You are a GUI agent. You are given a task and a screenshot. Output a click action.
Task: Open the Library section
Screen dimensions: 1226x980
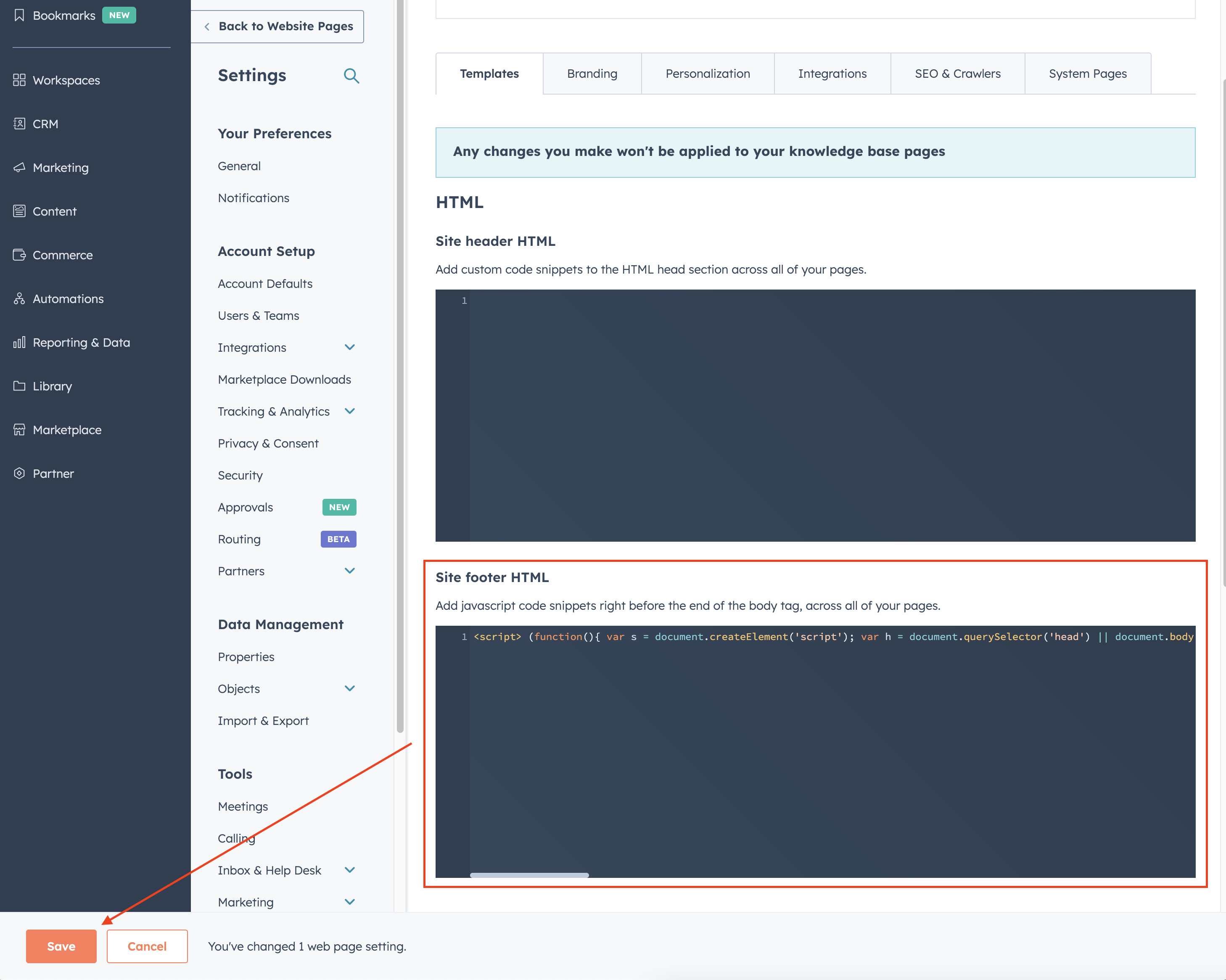(52, 386)
